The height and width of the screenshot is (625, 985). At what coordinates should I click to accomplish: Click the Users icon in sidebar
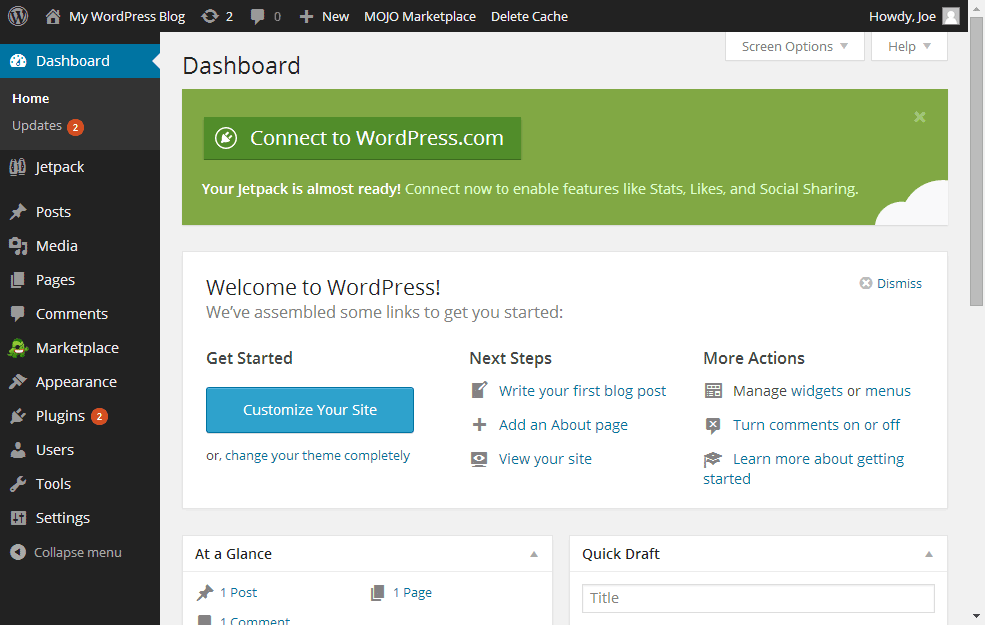[18, 450]
